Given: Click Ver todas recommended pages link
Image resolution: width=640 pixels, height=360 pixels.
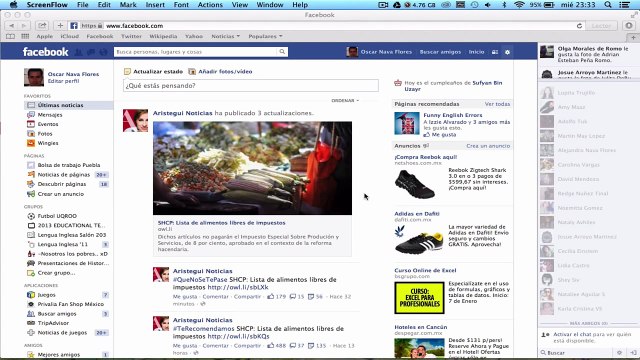Looking at the screenshot, I should click(x=497, y=104).
